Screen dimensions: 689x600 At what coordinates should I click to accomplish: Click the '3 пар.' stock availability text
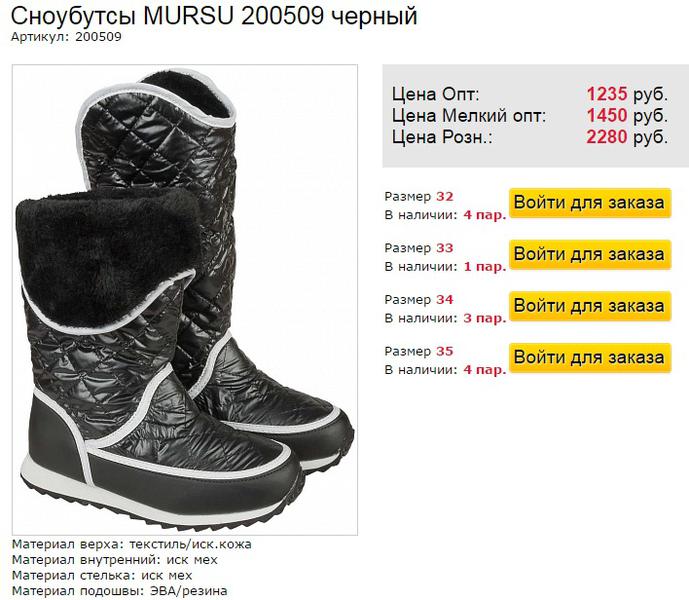pyautogui.click(x=485, y=318)
